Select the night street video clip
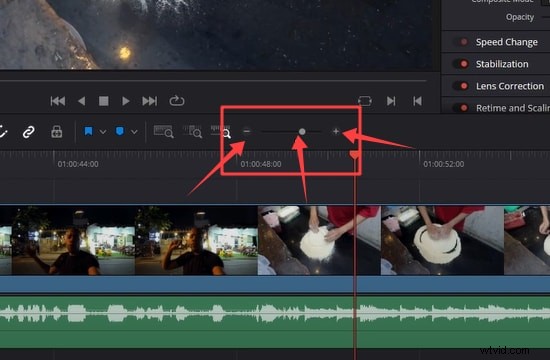 click(x=129, y=240)
